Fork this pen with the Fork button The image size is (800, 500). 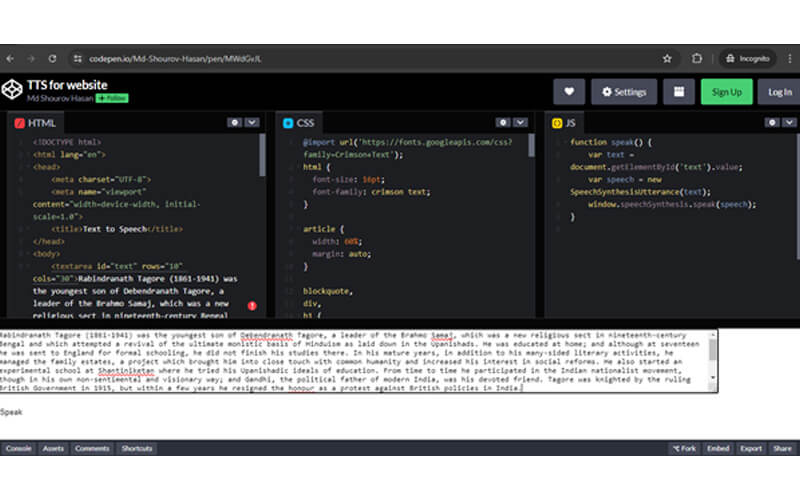pyautogui.click(x=684, y=448)
